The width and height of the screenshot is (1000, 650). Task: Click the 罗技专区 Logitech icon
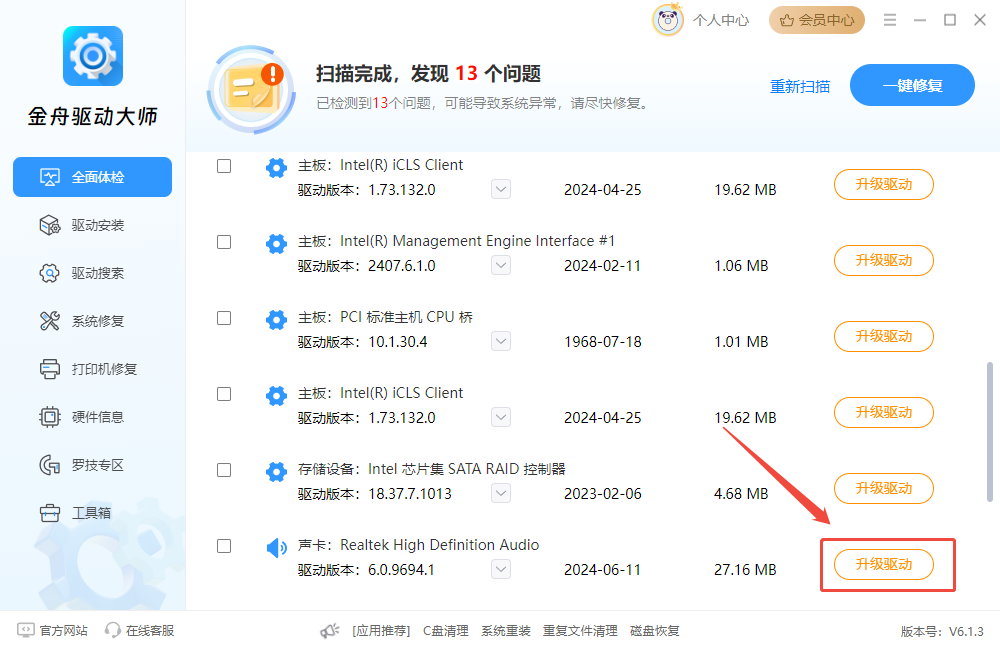click(50, 465)
